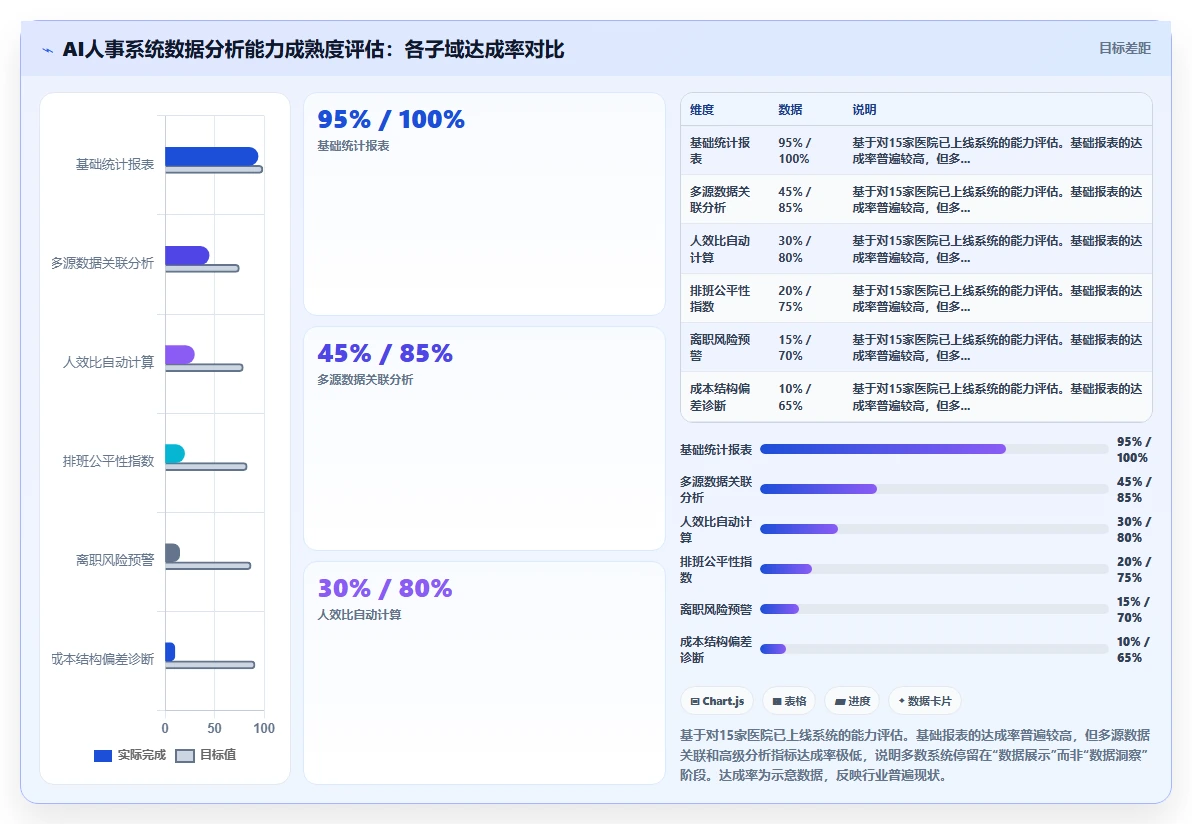Click the 50 tick on the chart x-axis
1192x824 pixels.
[214, 728]
